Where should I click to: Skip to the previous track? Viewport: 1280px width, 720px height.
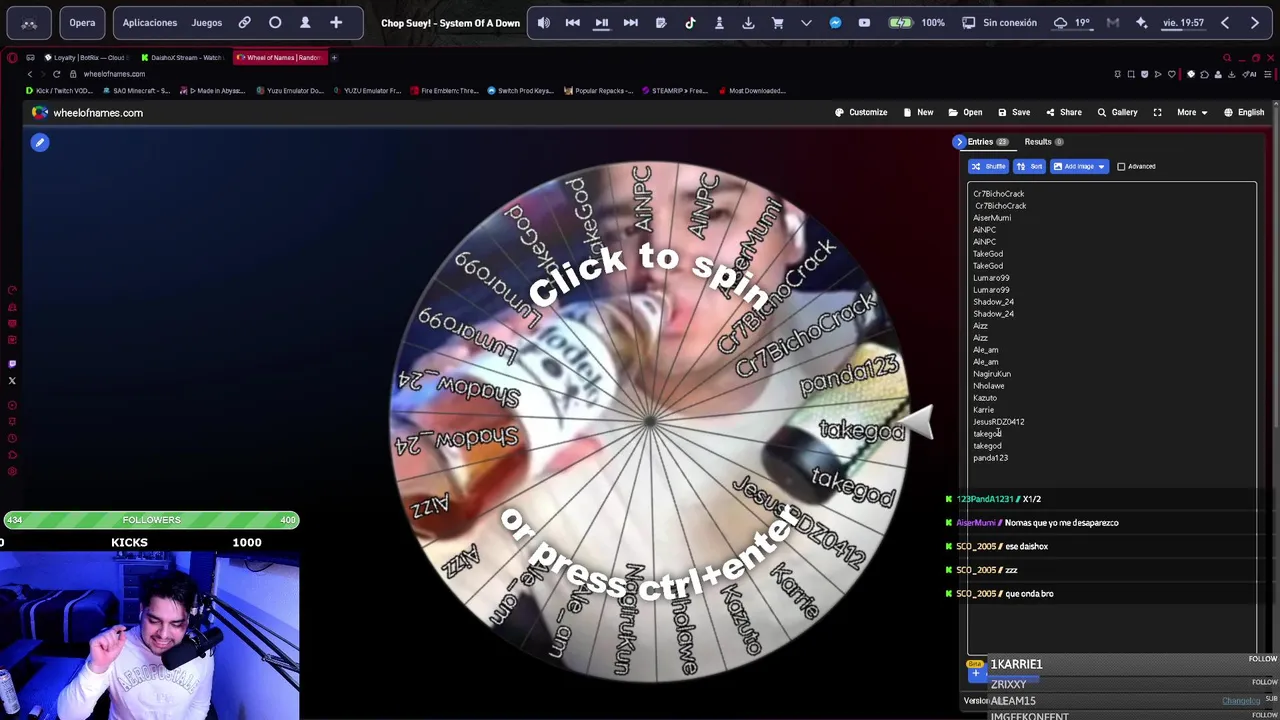tap(573, 23)
